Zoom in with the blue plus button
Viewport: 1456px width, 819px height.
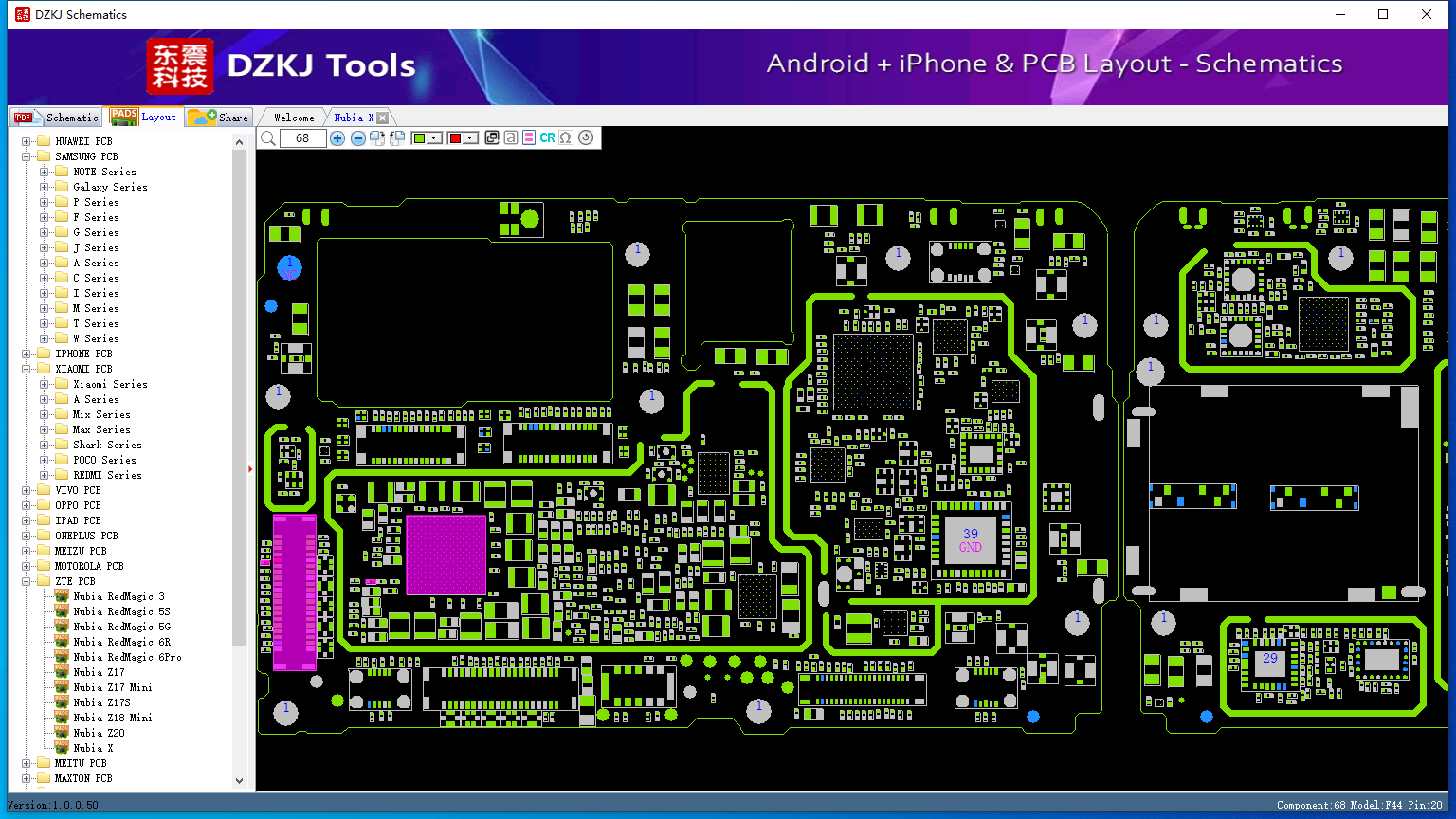click(337, 138)
